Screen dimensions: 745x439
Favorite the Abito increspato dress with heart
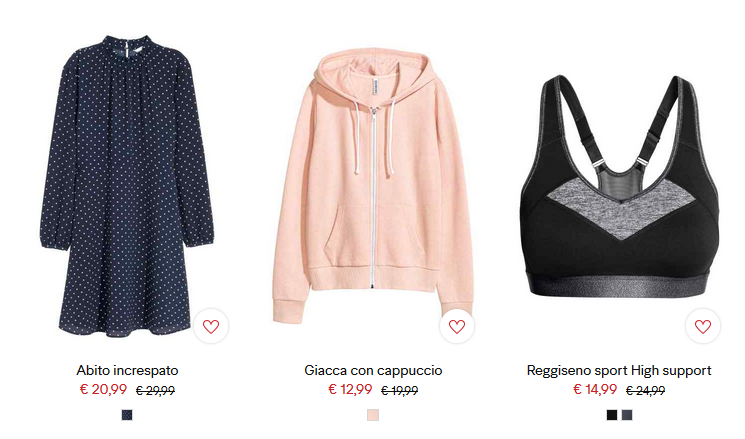(x=211, y=326)
